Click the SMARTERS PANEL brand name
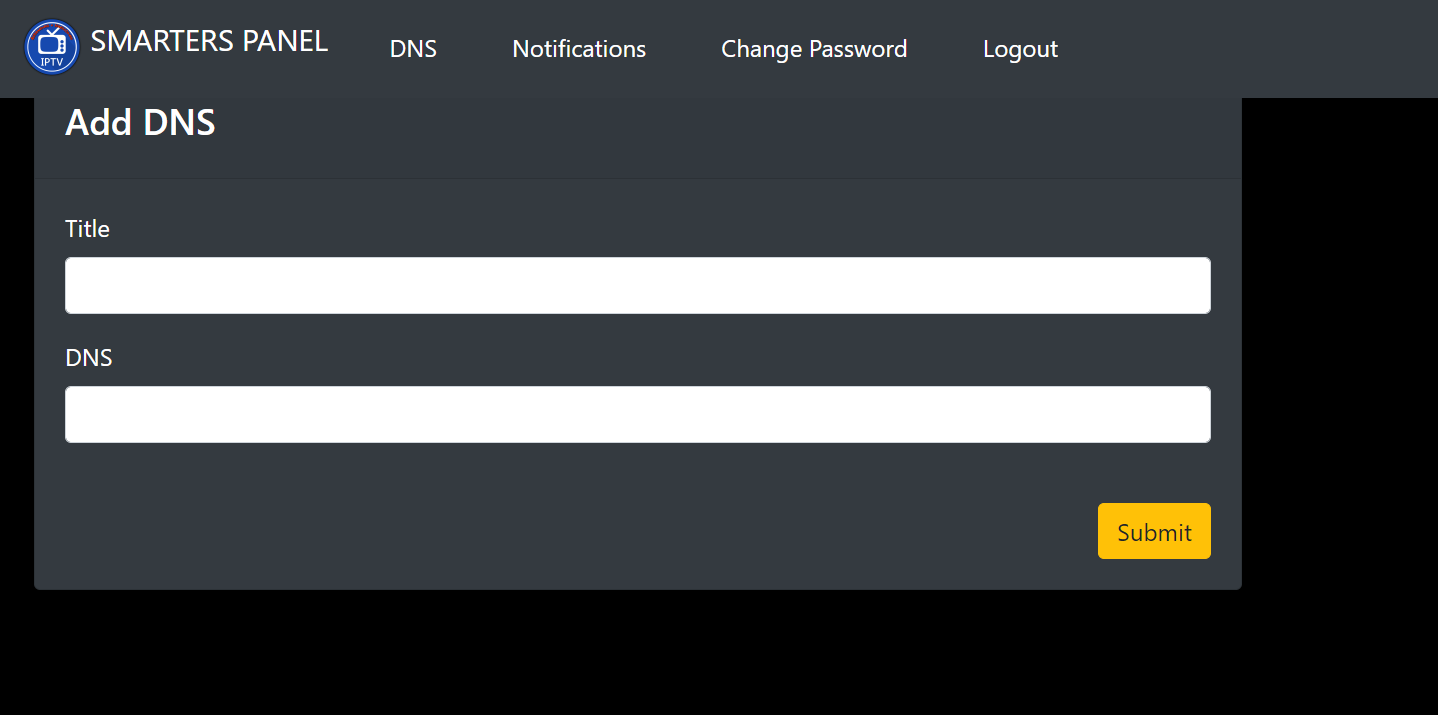1438x715 pixels. [209, 41]
